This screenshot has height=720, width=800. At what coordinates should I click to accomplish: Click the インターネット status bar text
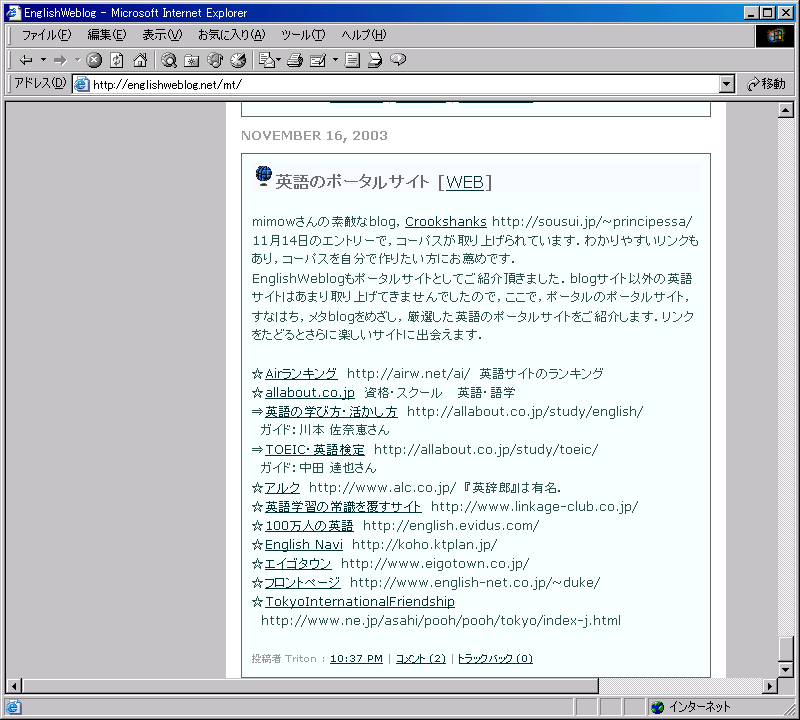(700, 707)
